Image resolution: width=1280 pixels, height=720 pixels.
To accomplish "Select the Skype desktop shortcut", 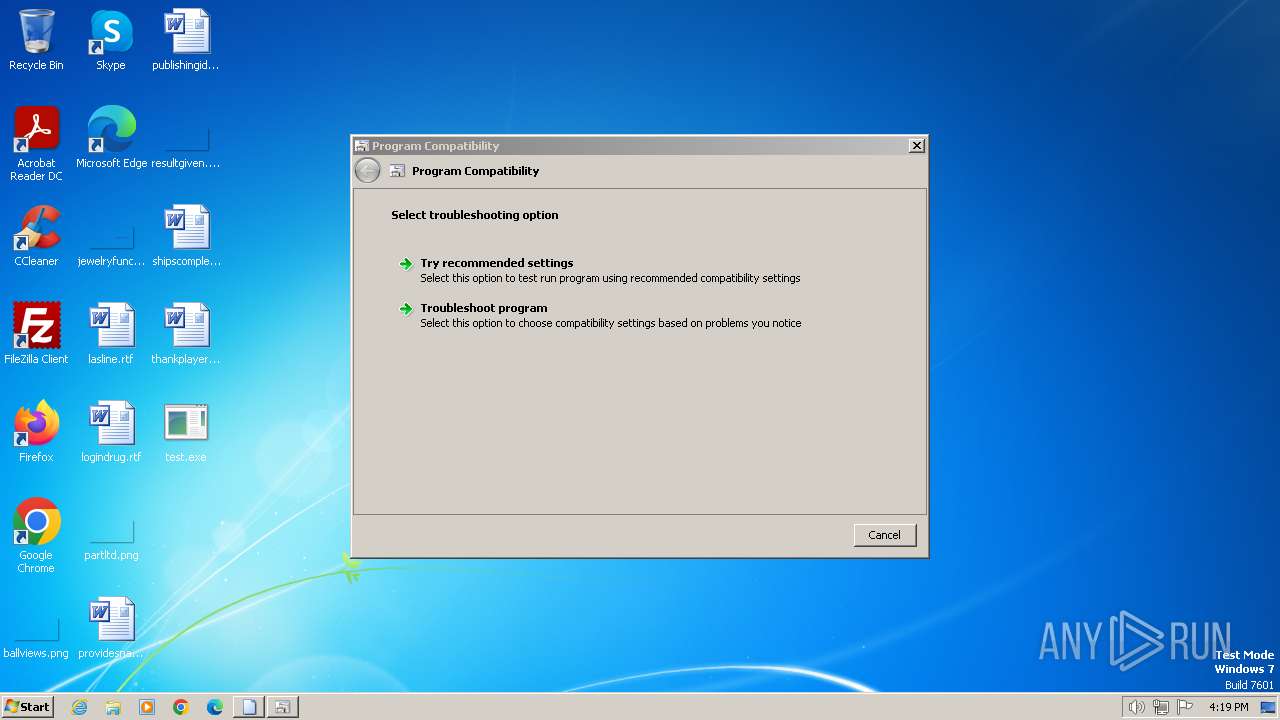I will (x=111, y=41).
